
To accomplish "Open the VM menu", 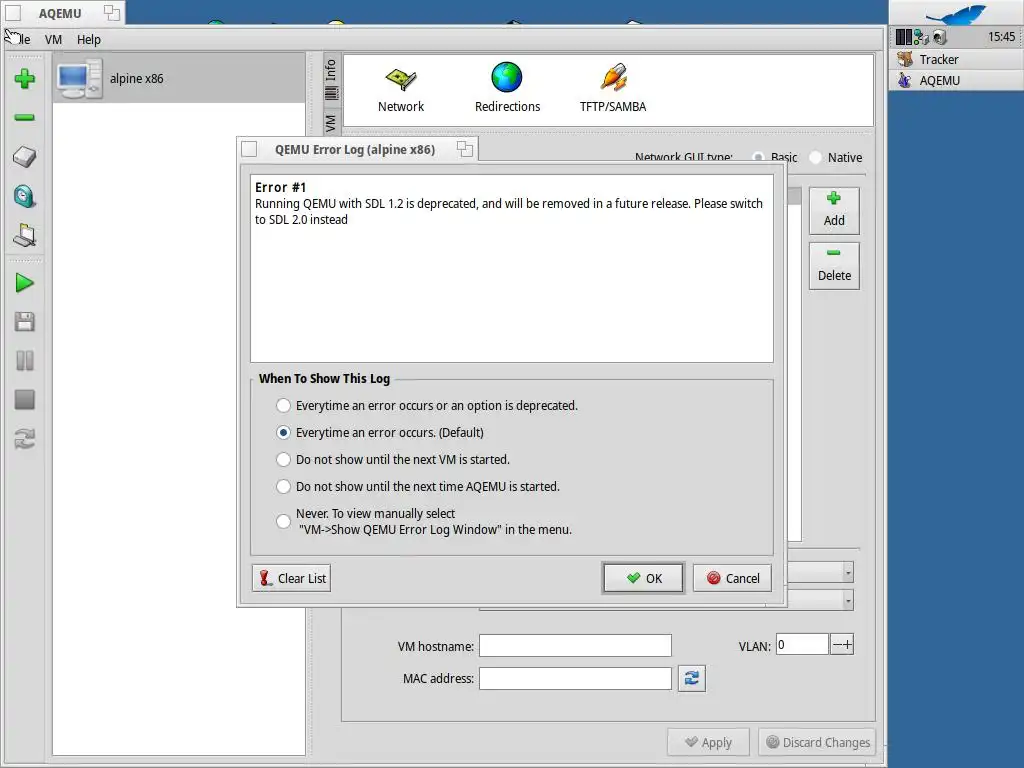I will click(x=54, y=40).
